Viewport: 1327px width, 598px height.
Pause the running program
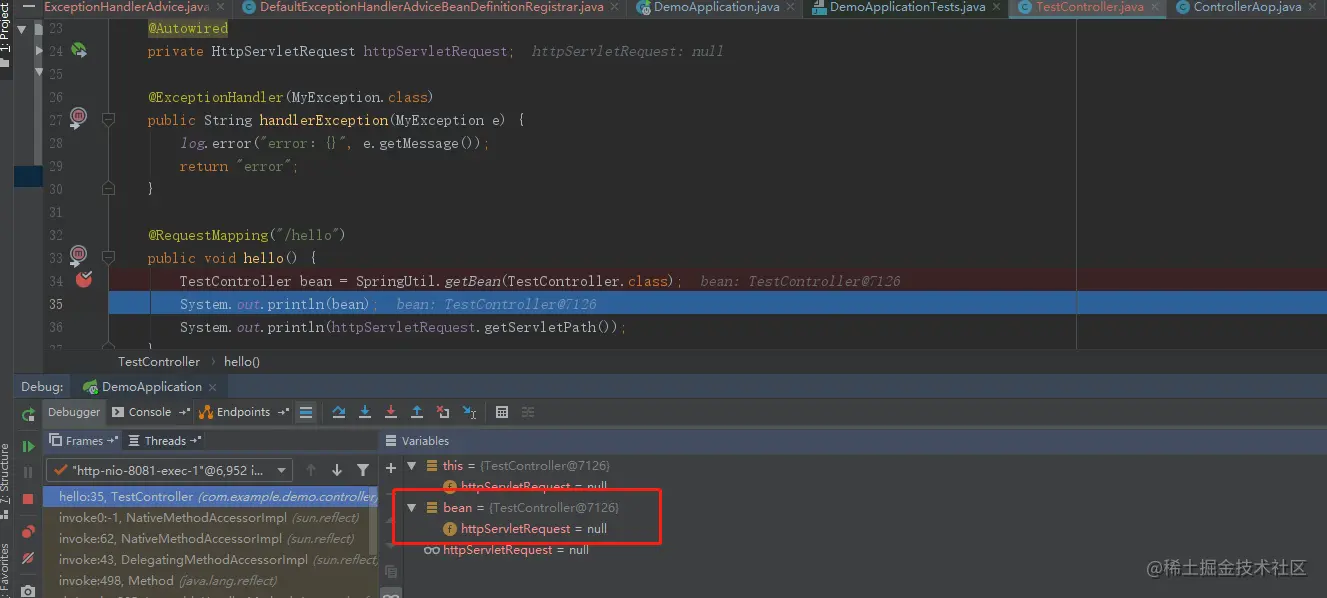tap(28, 472)
